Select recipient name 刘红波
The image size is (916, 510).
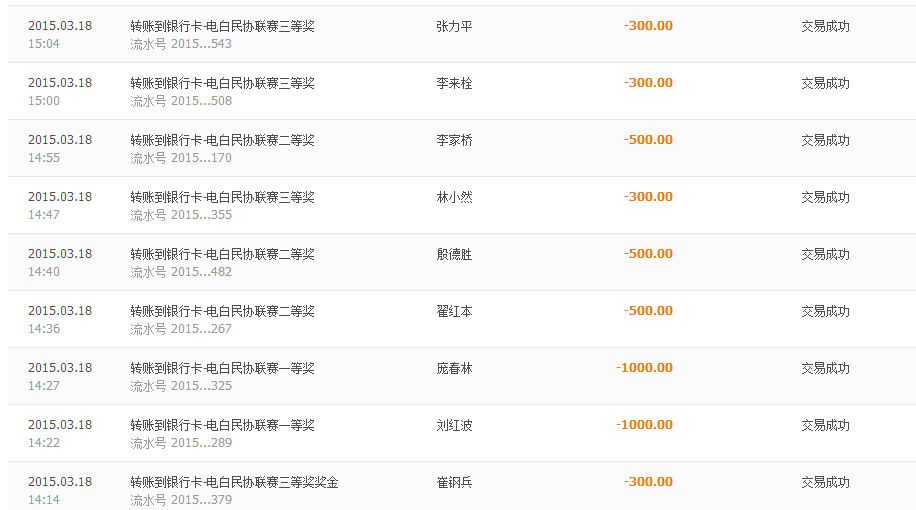454,425
